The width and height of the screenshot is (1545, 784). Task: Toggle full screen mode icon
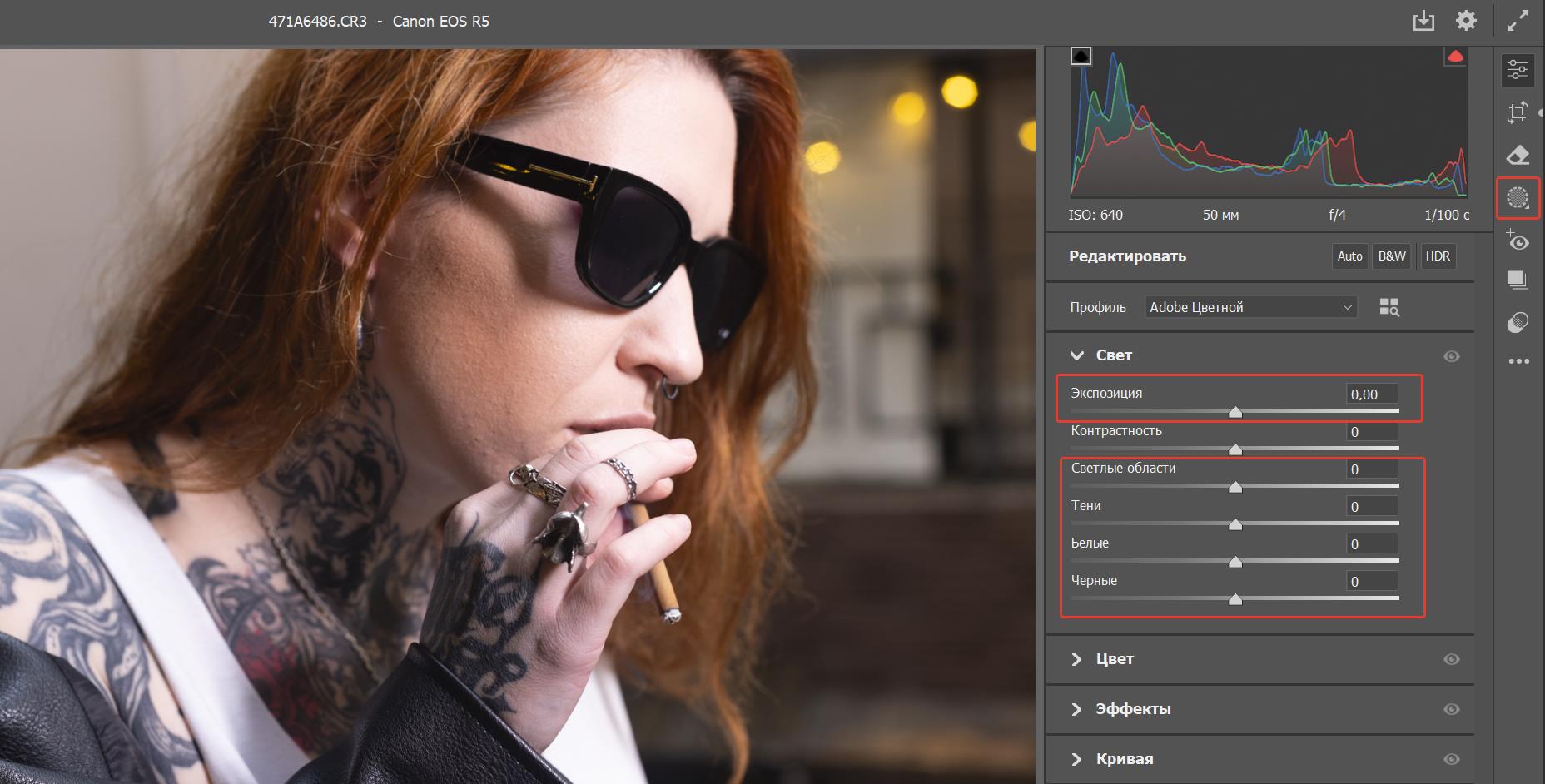point(1518,21)
